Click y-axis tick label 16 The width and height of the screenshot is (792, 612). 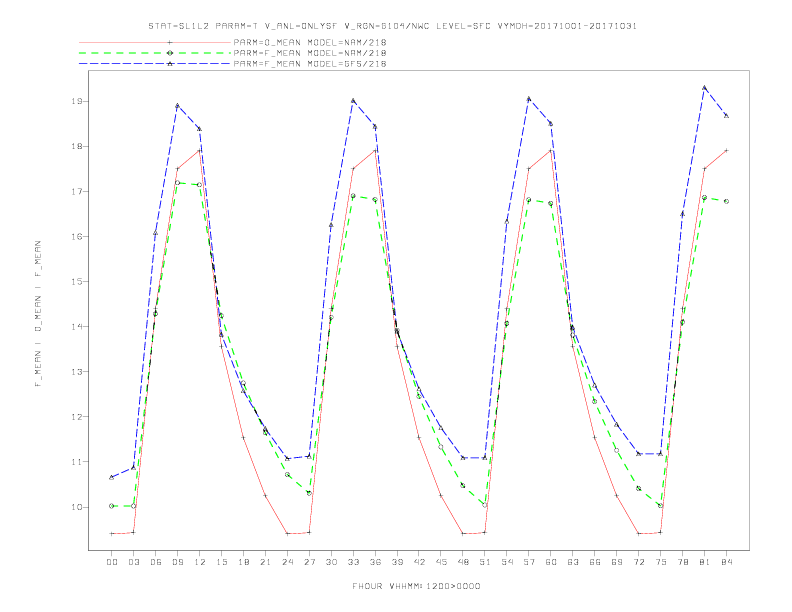point(77,236)
